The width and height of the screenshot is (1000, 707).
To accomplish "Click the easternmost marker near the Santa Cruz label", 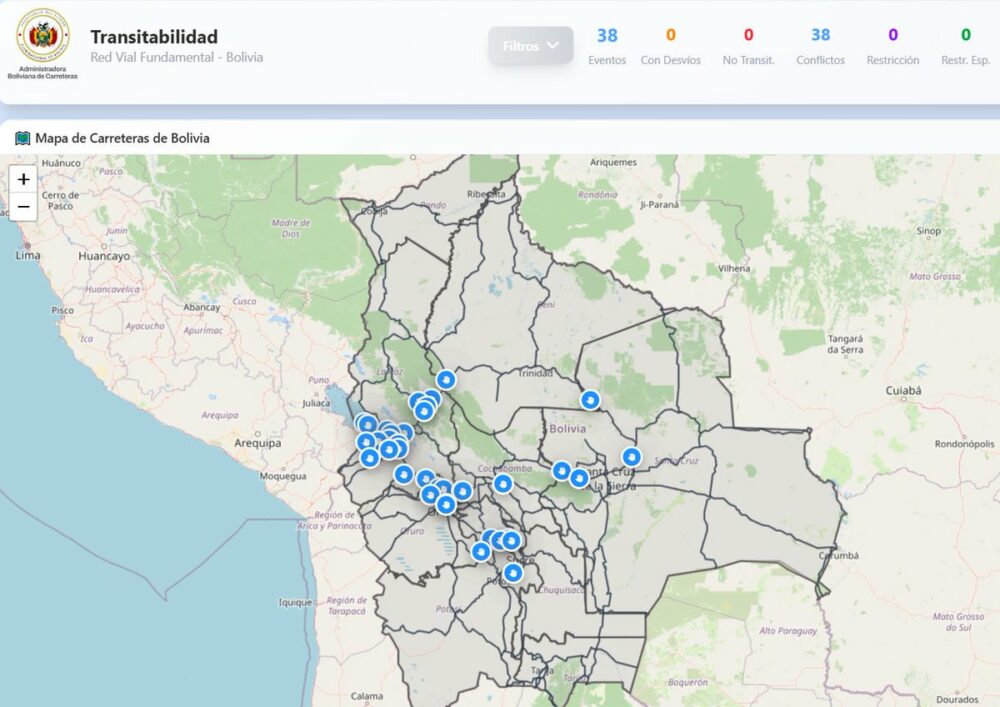I will 631,457.
